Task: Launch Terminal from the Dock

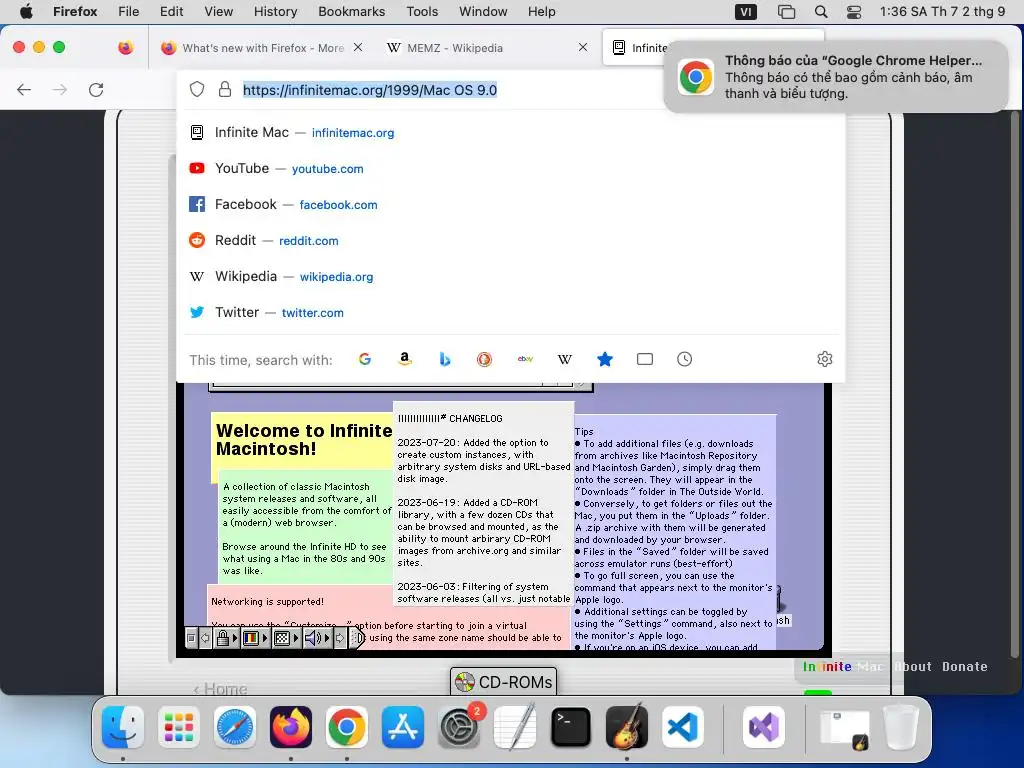Action: (571, 727)
